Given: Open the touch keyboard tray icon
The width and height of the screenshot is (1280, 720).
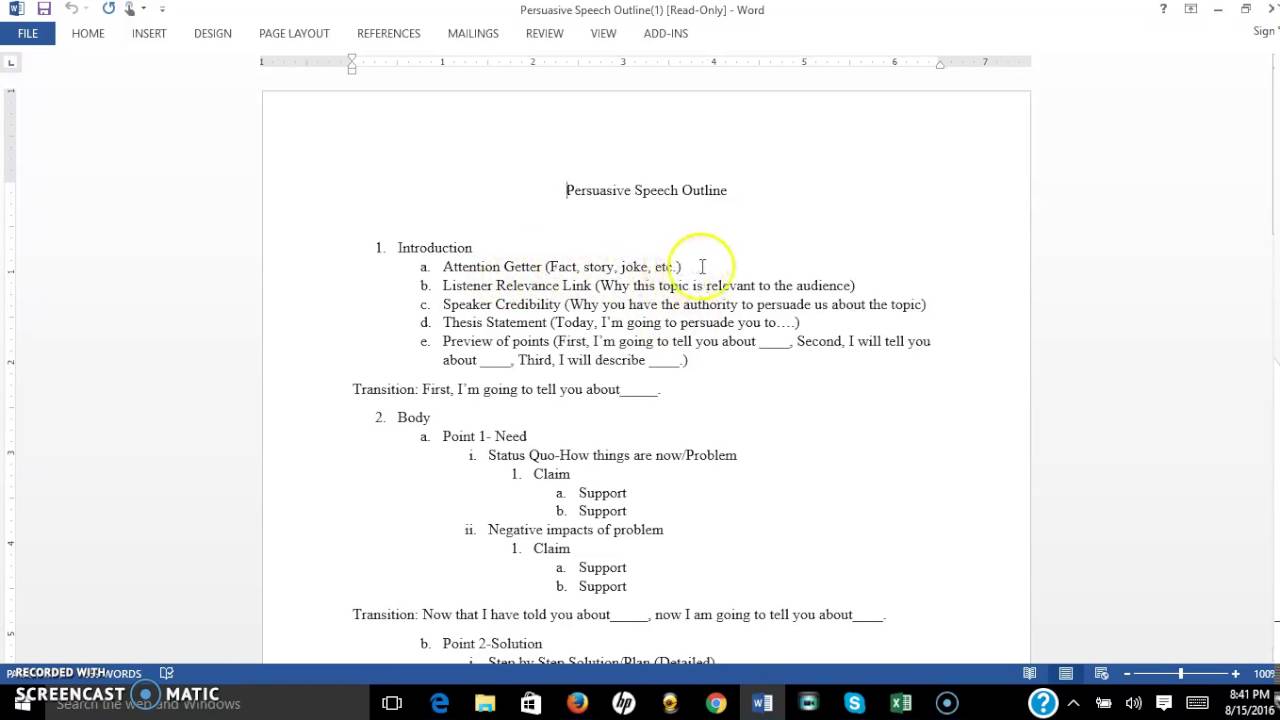Looking at the screenshot, I should (x=1197, y=703).
